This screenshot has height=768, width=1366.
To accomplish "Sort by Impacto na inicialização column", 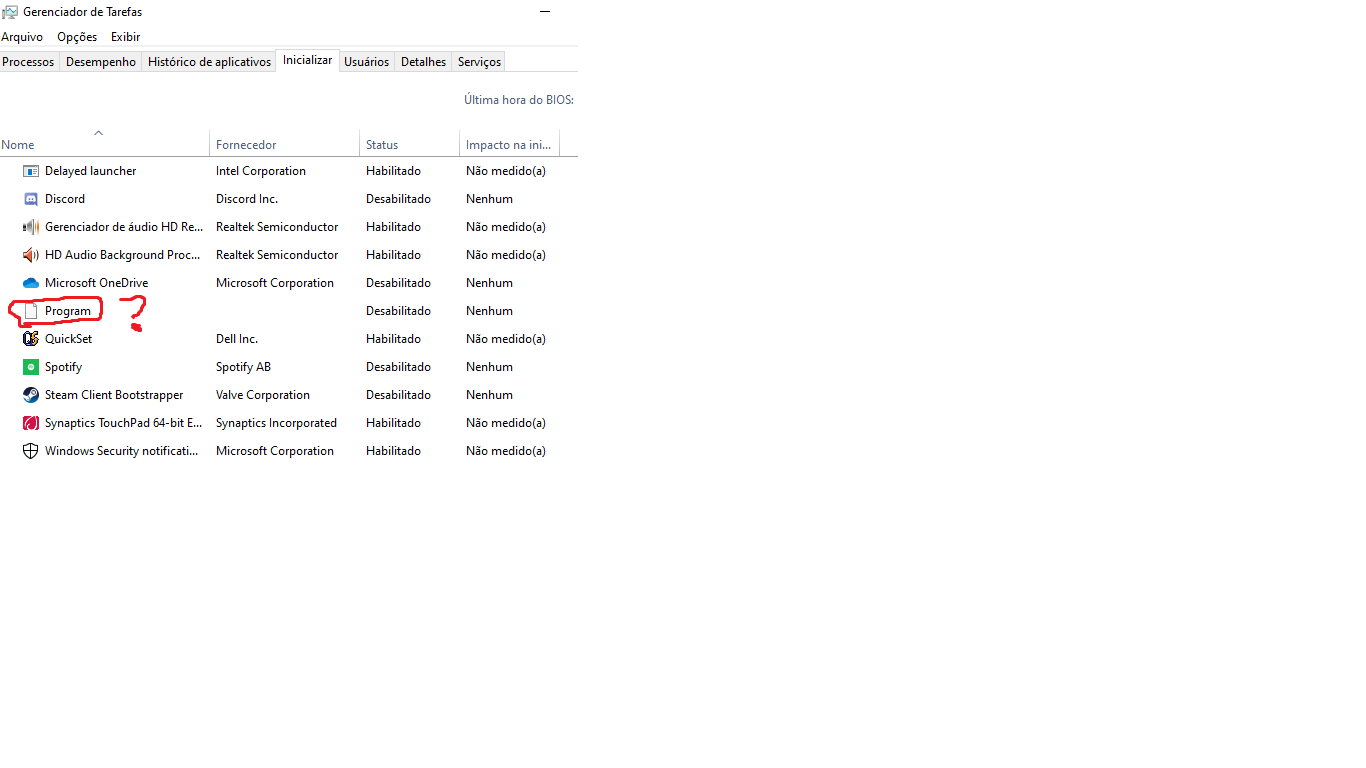I will point(510,143).
